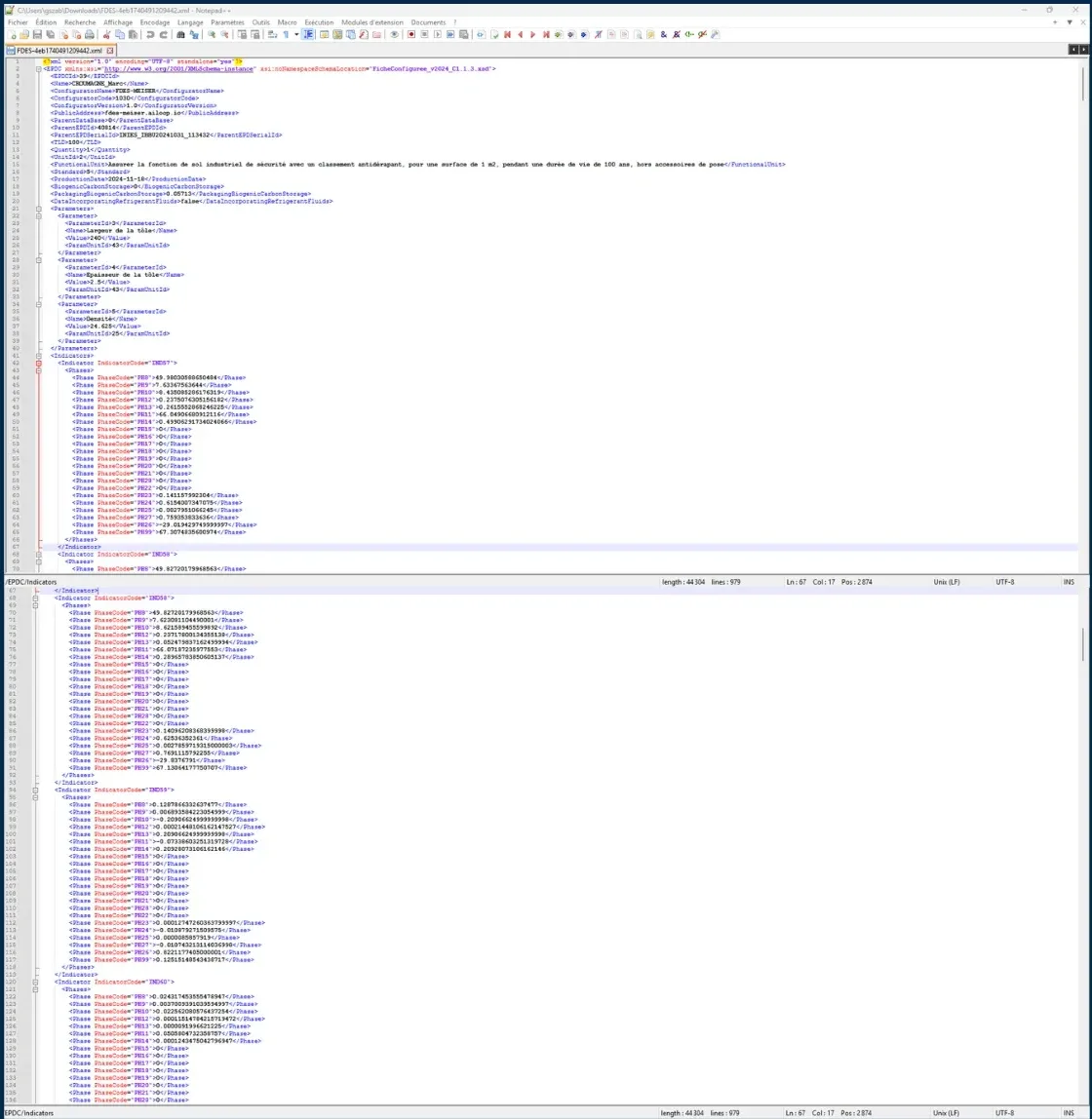
Task: Open the Encodage menu
Action: click(155, 22)
